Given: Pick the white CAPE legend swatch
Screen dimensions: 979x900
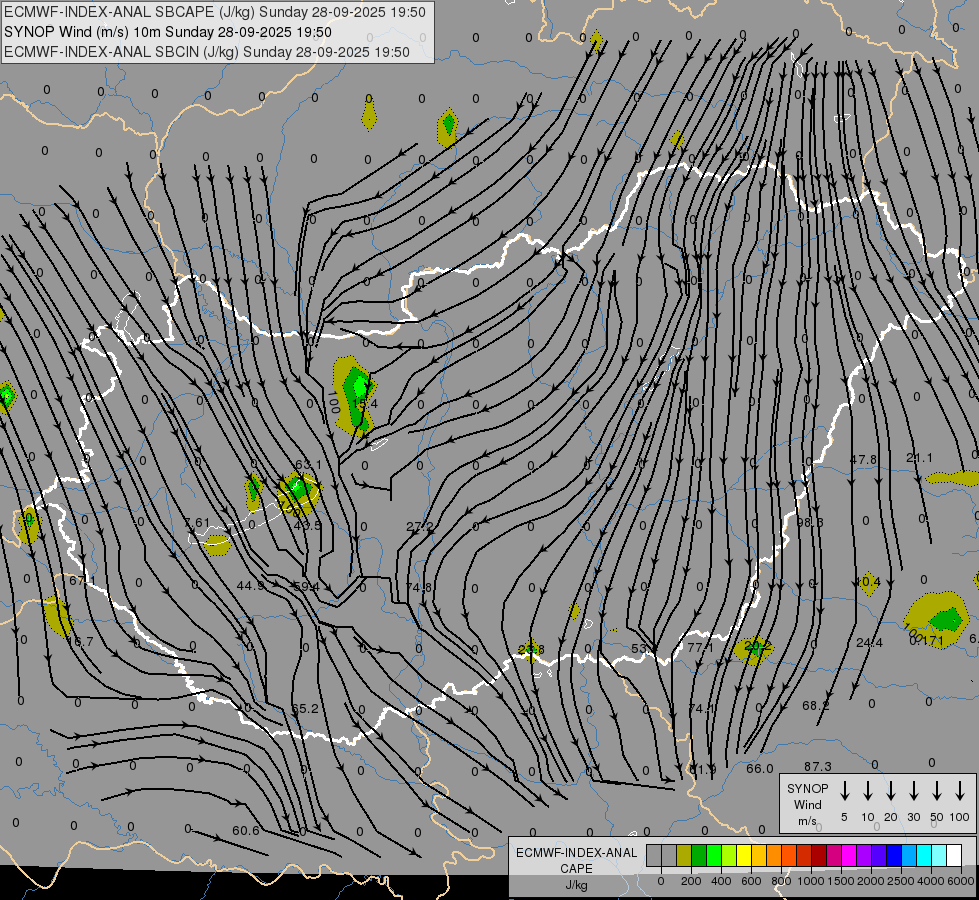Looking at the screenshot, I should [x=954, y=856].
